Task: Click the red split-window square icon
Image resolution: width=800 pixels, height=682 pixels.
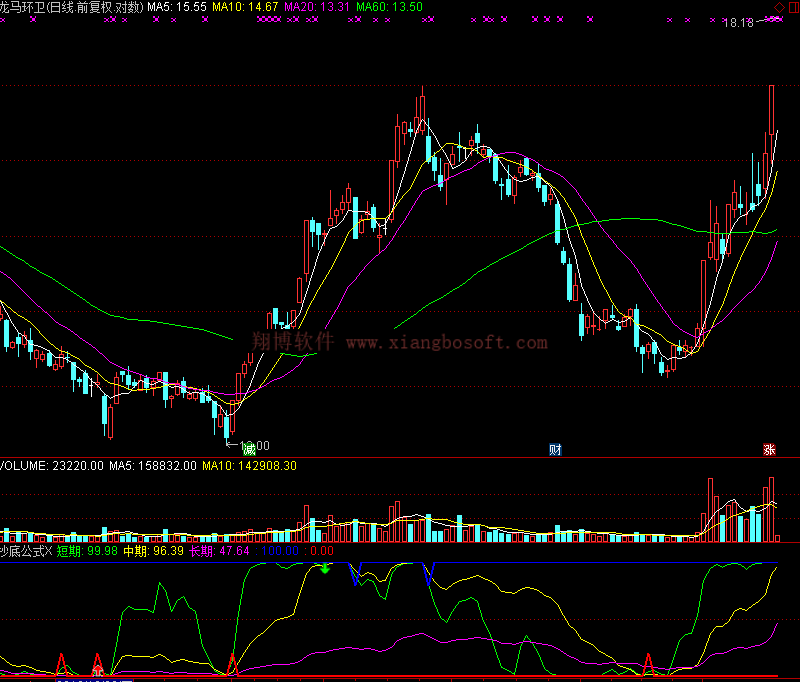Action: (x=794, y=7)
